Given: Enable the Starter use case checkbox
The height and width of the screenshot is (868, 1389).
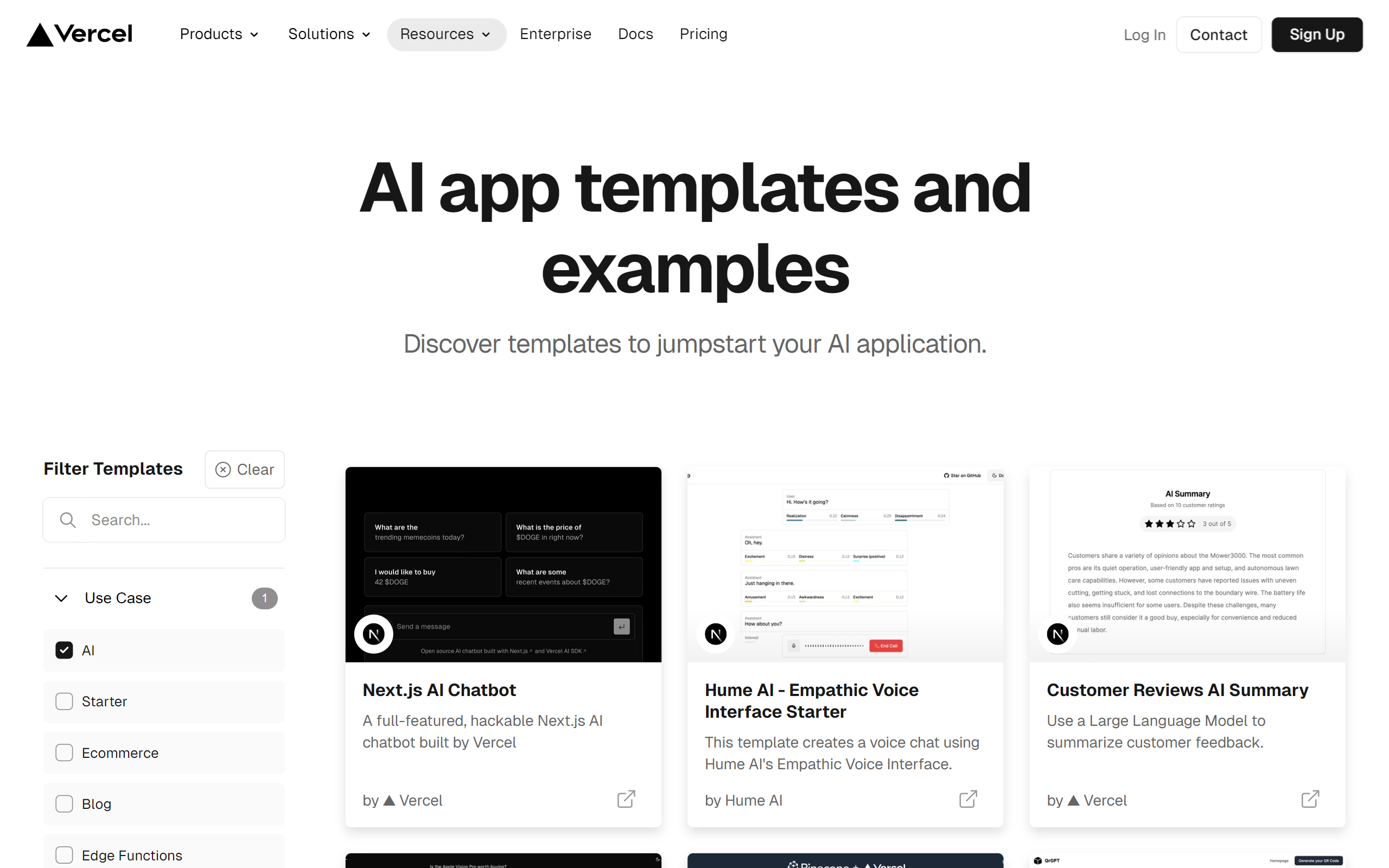Looking at the screenshot, I should (65, 701).
